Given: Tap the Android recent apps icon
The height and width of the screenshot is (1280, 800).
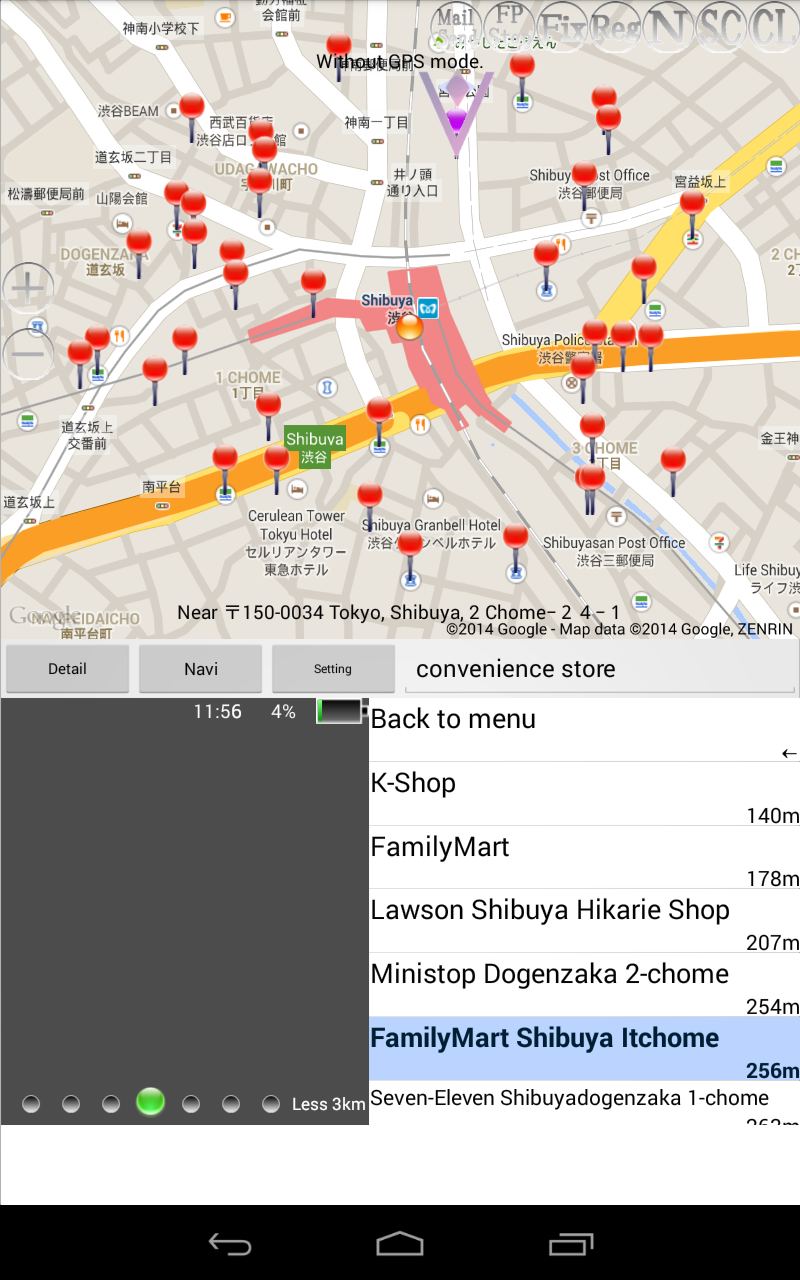Looking at the screenshot, I should (x=571, y=1243).
